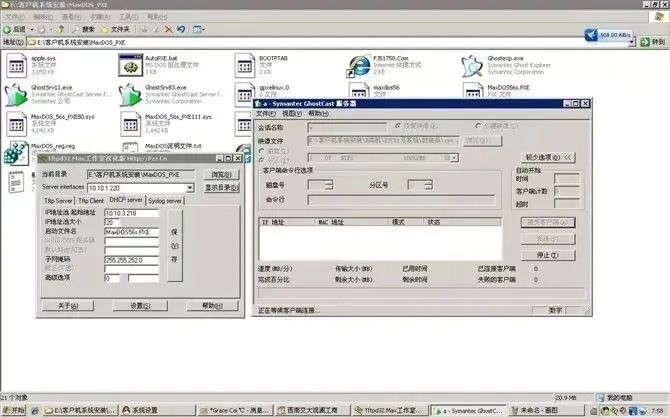The height and width of the screenshot is (418, 670).
Task: Click the subnet mask field 255.255.252.0
Action: coord(132,260)
